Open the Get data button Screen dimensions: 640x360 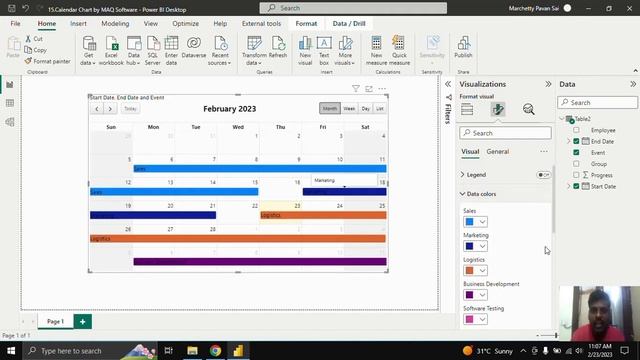(89, 51)
